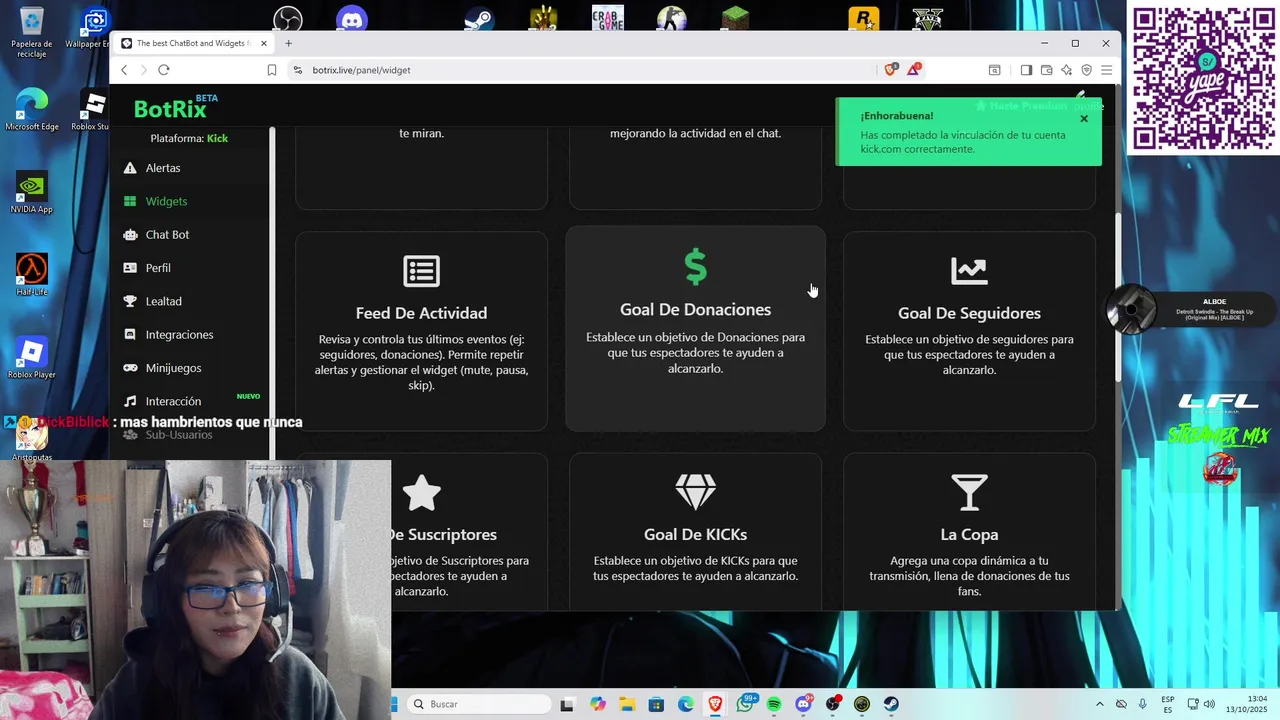
Task: Open the Chat Bot sidebar section
Action: coord(167,235)
